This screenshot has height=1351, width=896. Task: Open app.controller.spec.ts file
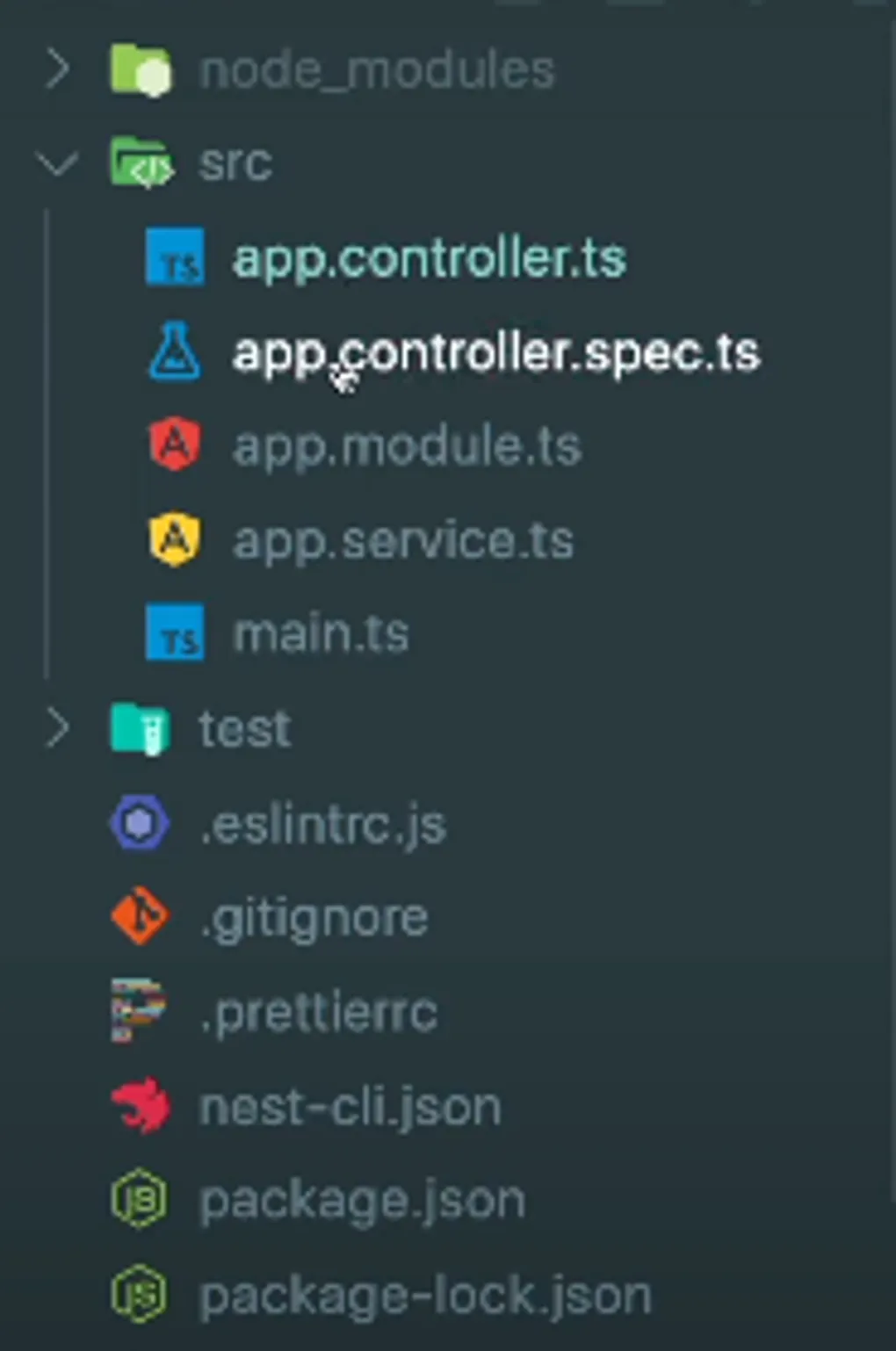click(496, 353)
